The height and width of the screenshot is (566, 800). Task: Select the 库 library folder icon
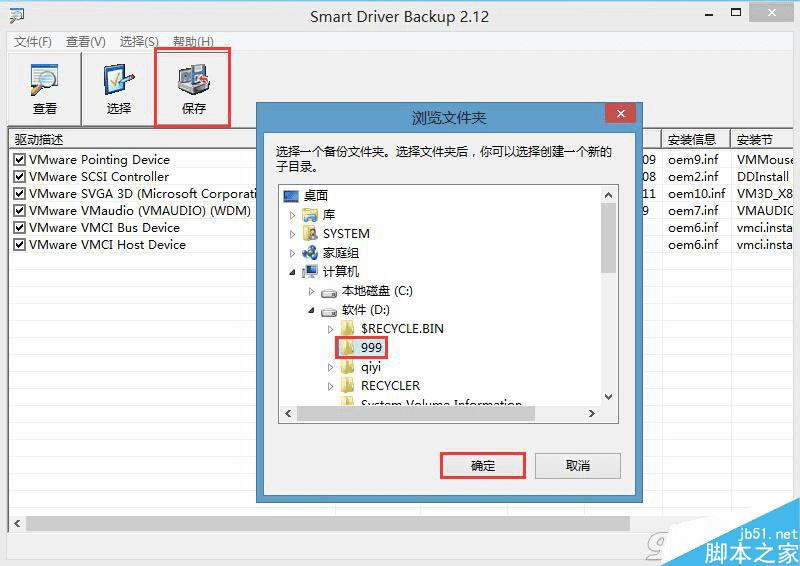(310, 215)
